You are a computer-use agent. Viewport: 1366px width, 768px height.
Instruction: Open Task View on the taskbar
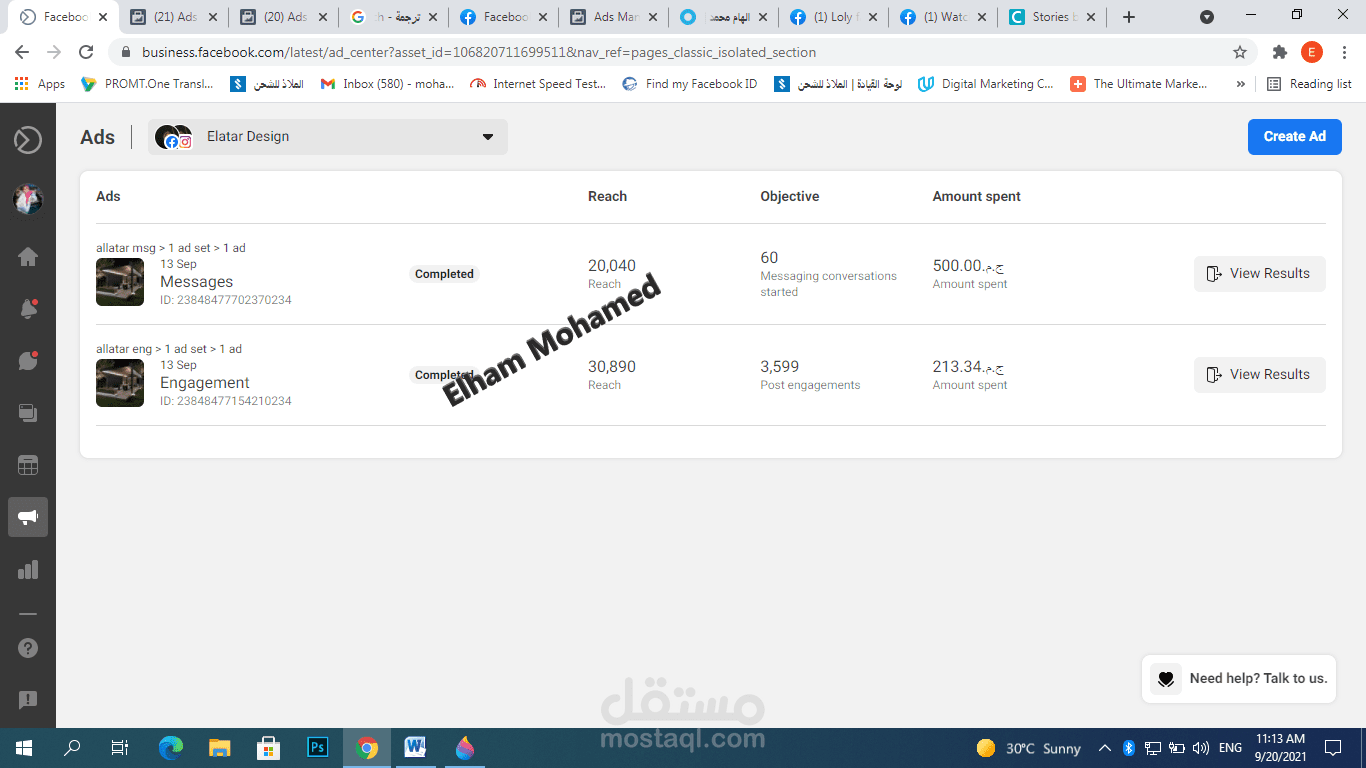pyautogui.click(x=120, y=747)
